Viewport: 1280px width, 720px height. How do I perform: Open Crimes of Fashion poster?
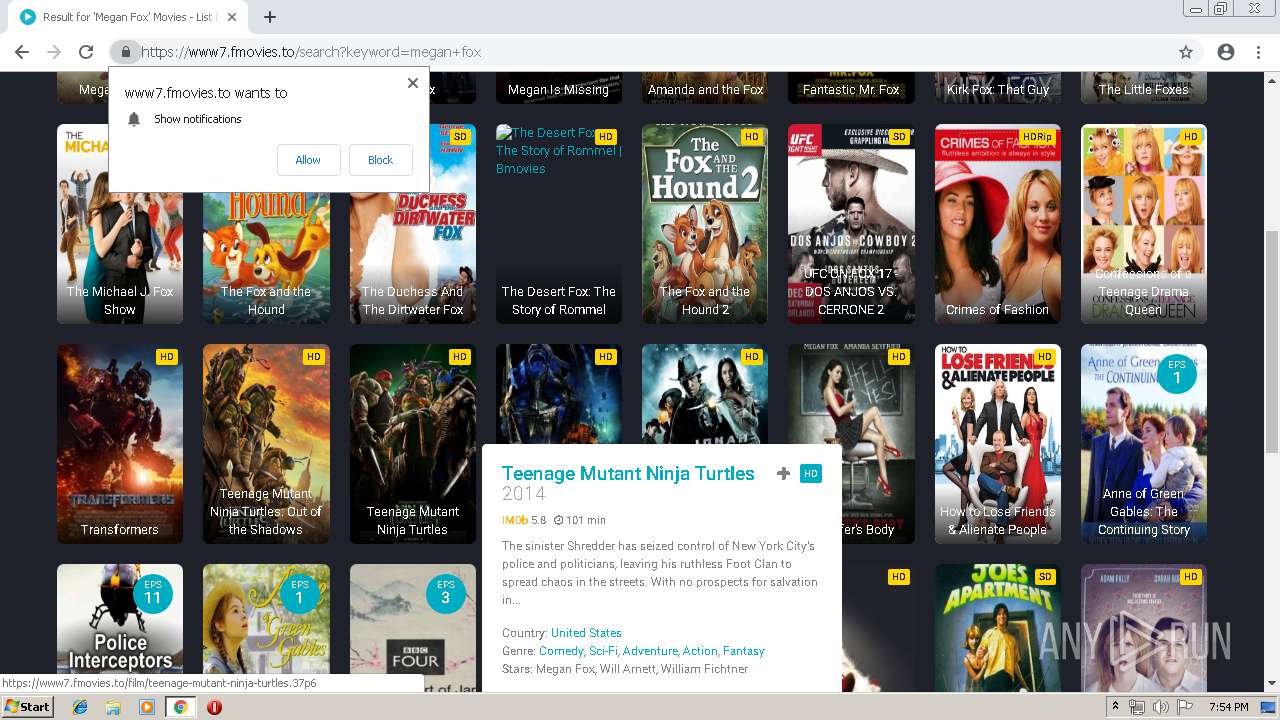tap(998, 224)
